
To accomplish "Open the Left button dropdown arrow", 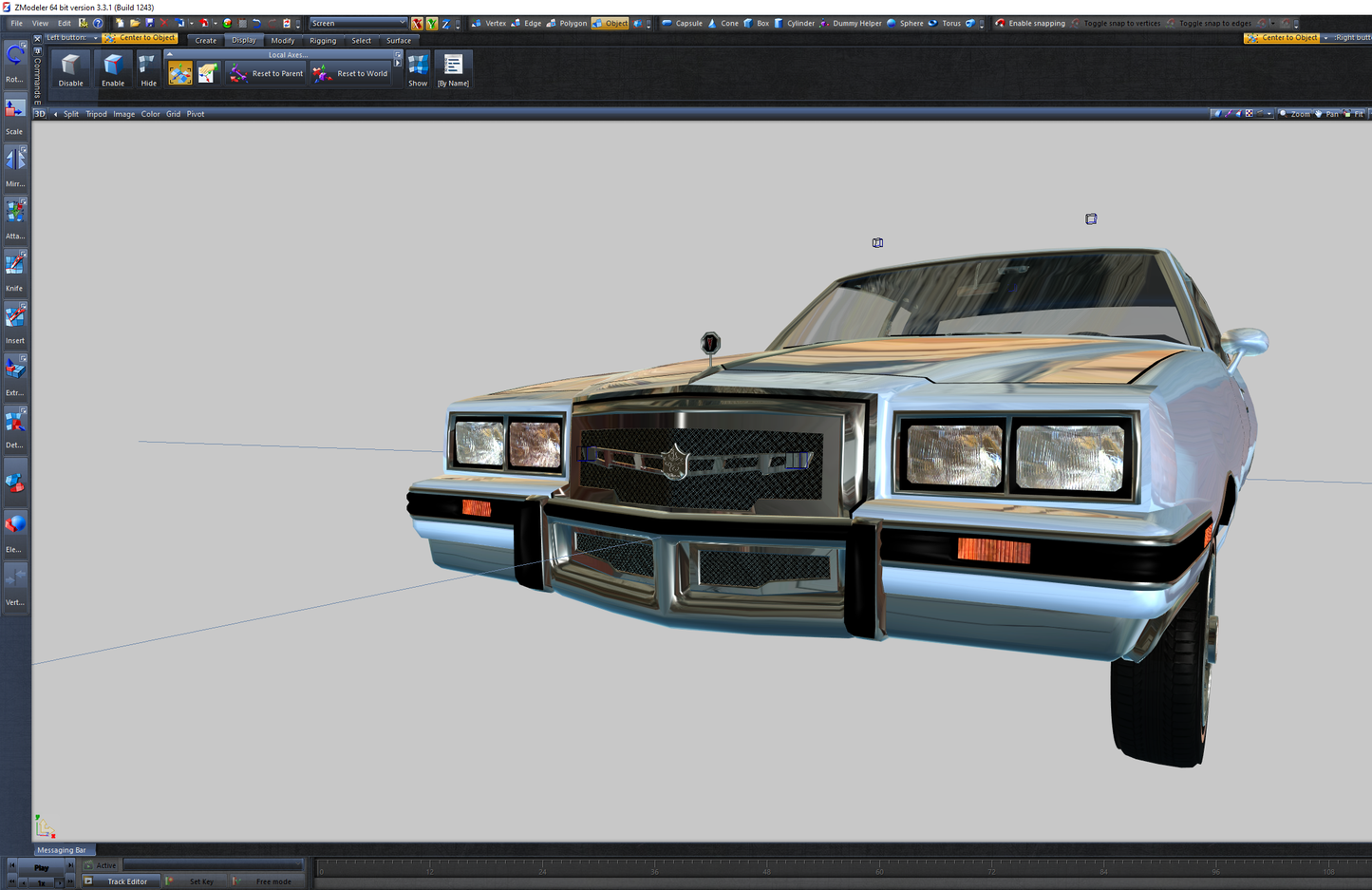I will pyautogui.click(x=96, y=38).
